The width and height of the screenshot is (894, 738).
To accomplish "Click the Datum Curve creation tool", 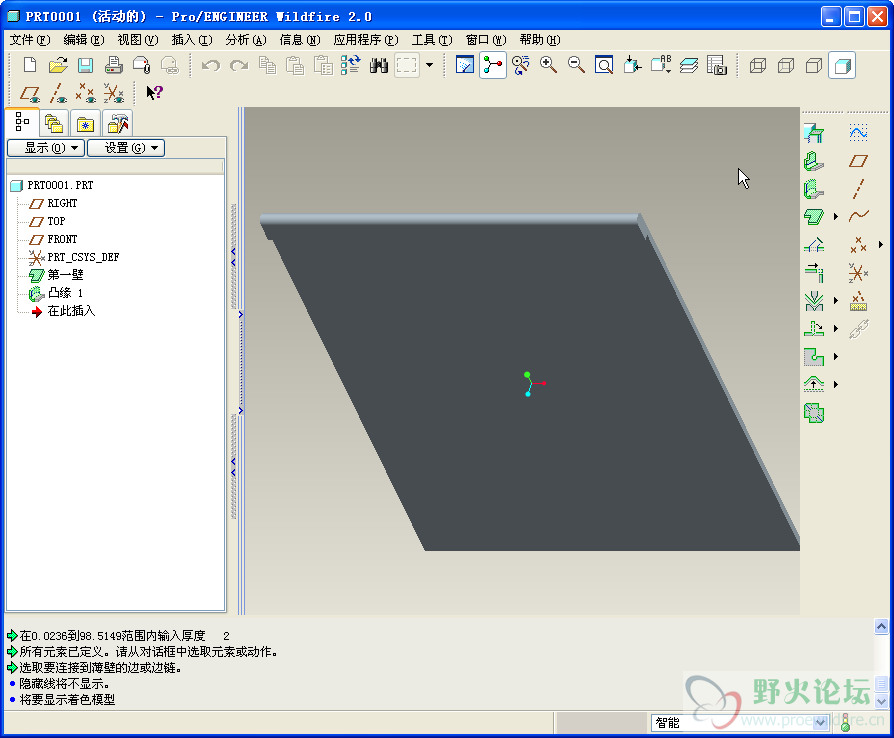I will click(x=858, y=217).
